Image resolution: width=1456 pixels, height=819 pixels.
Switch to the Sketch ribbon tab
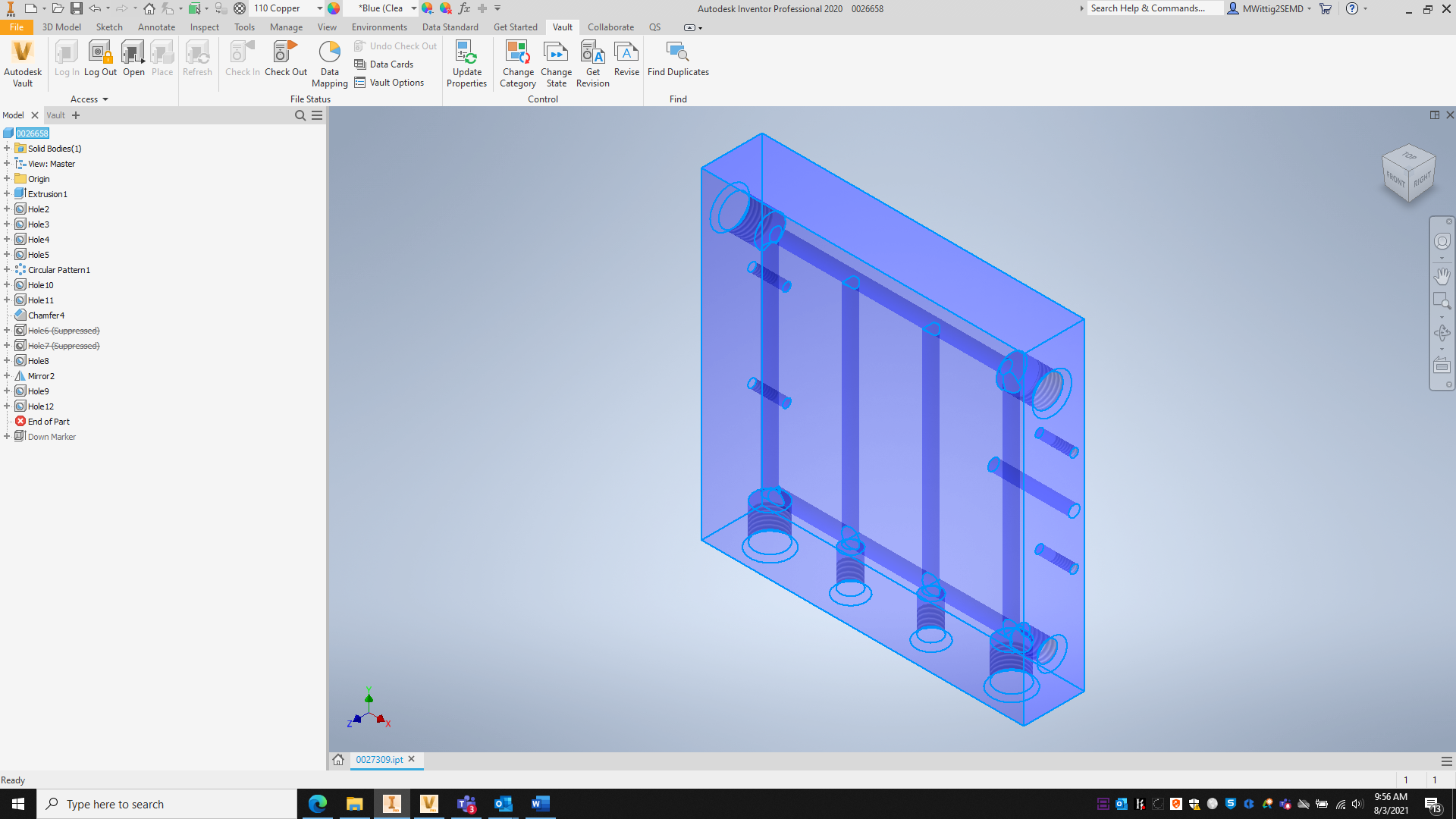[109, 27]
